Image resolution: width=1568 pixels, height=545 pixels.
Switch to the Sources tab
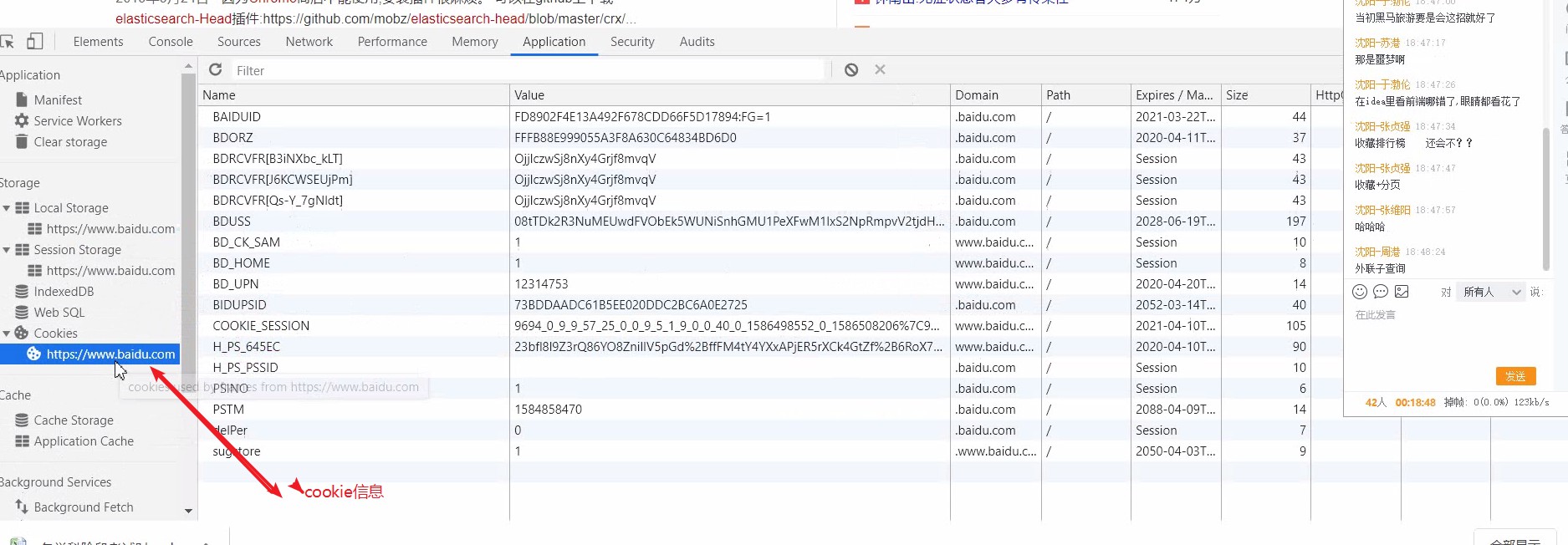239,41
